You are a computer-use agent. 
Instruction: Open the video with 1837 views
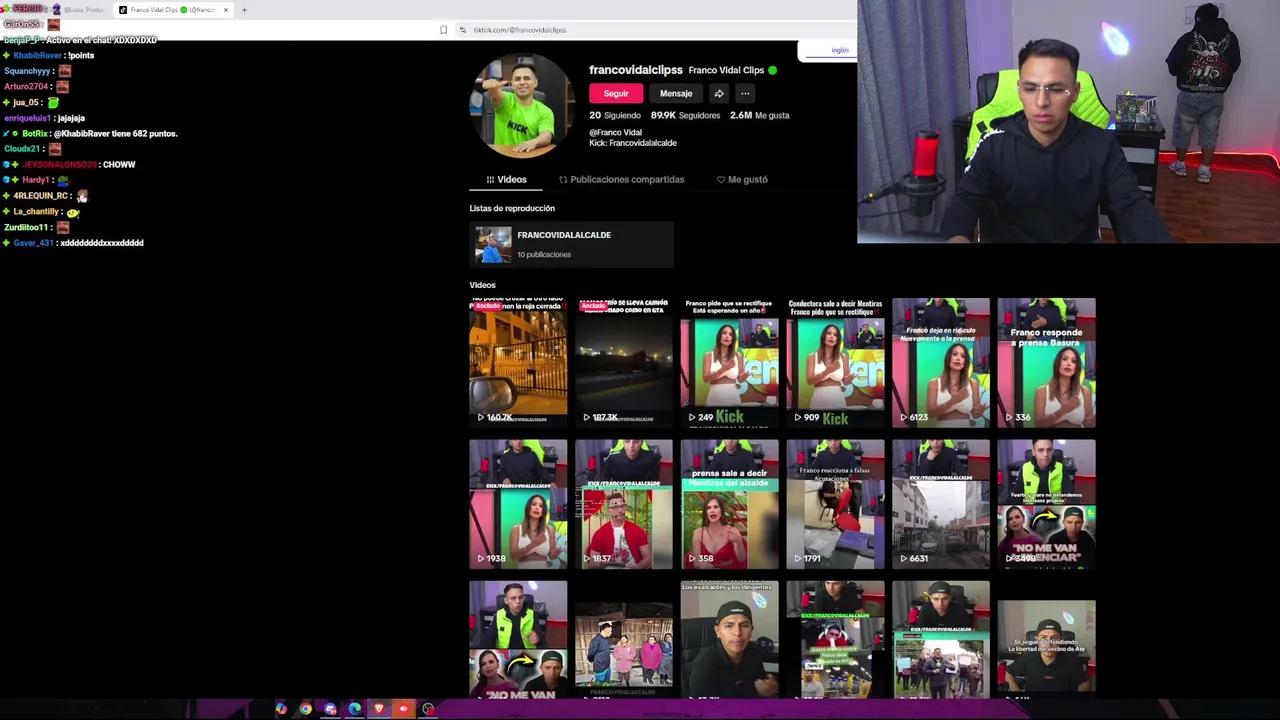(x=624, y=504)
